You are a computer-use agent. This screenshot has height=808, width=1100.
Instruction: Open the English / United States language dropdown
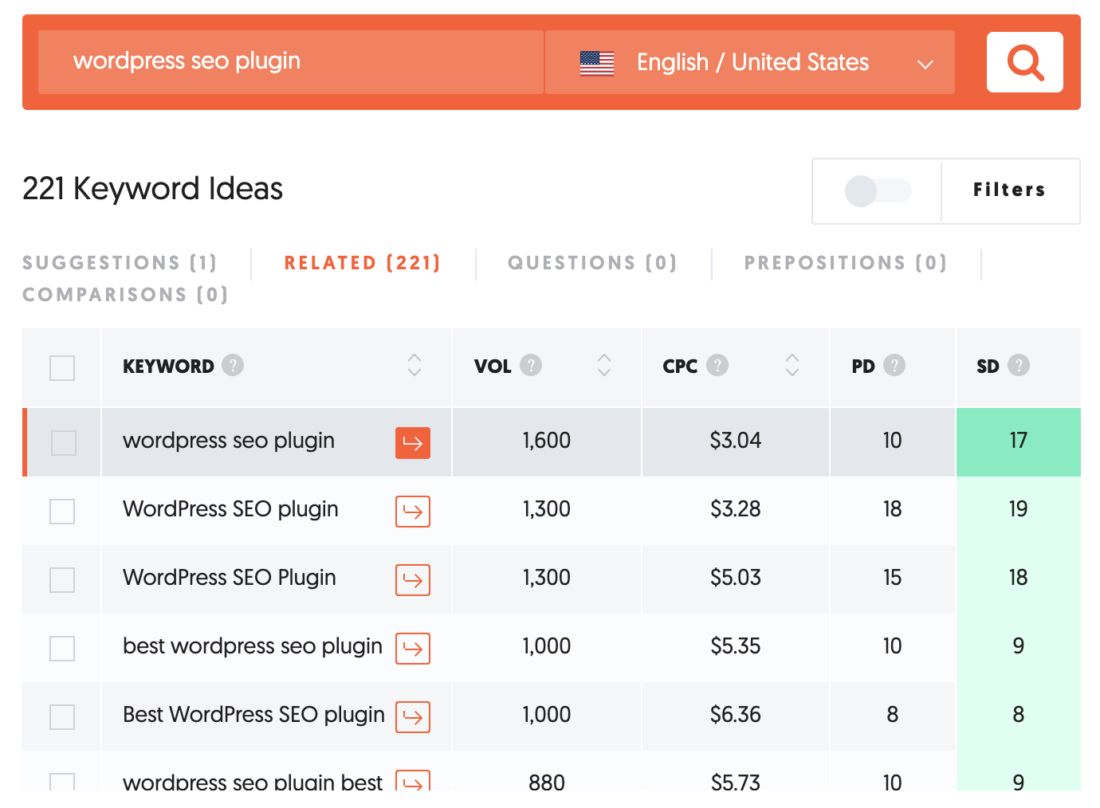(750, 62)
